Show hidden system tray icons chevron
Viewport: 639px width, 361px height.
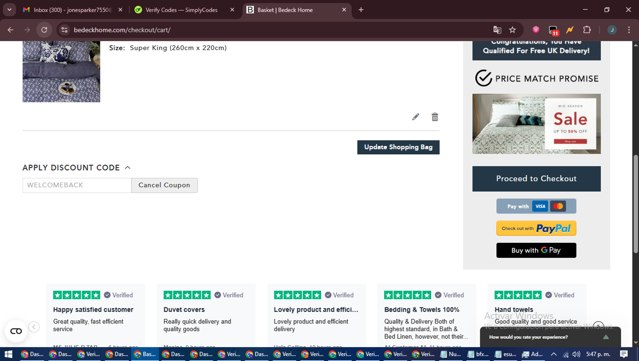click(x=553, y=354)
